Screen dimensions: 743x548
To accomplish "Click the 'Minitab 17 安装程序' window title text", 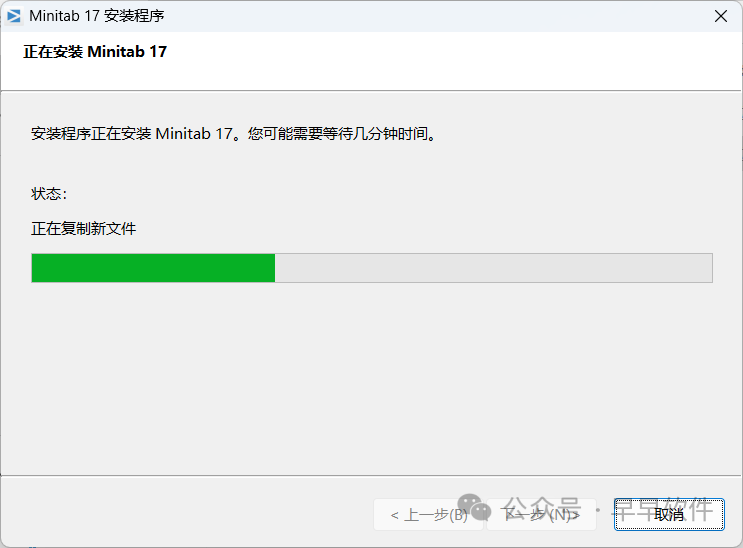I will 97,16.
